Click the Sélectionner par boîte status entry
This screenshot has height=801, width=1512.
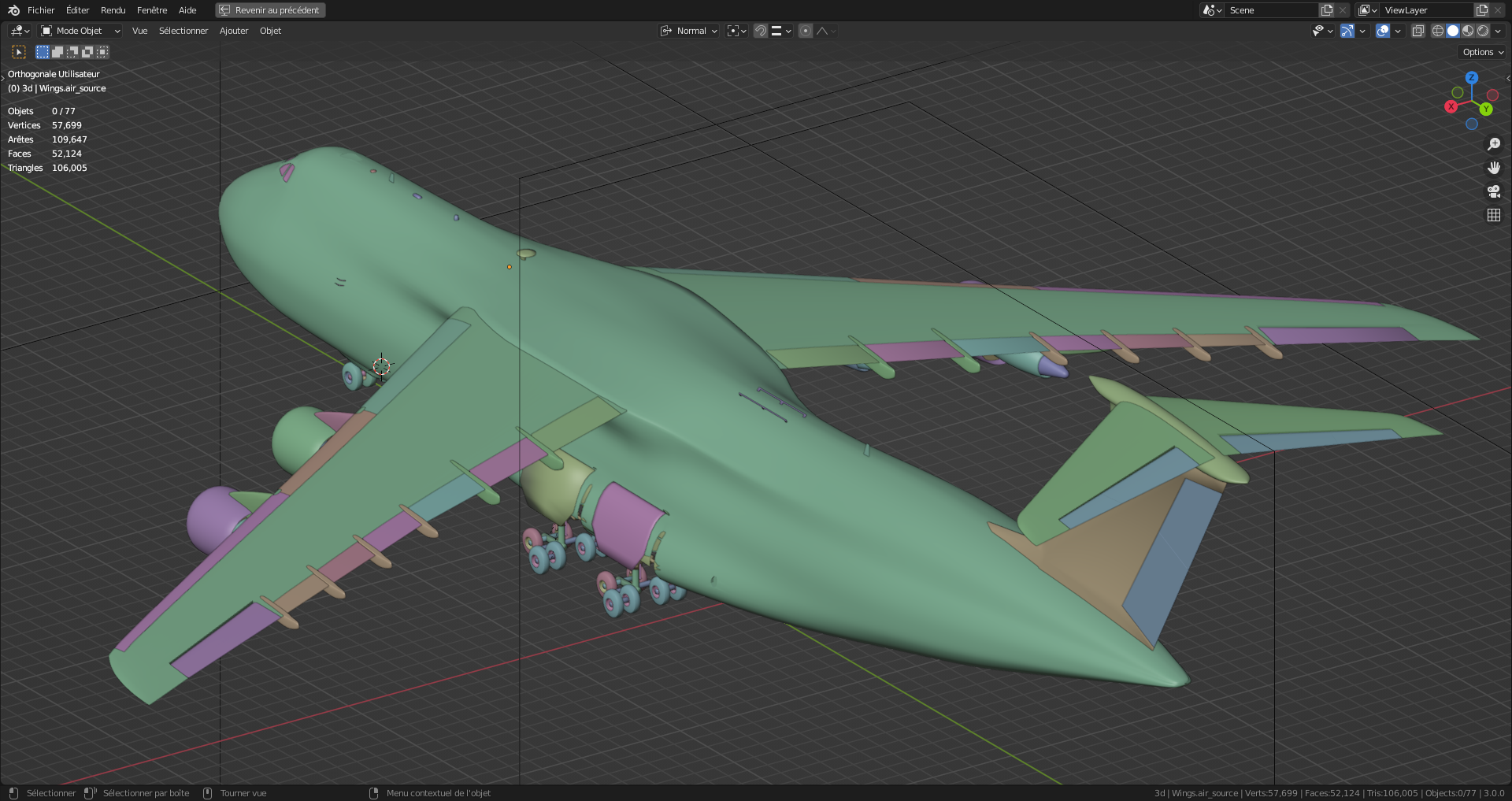[x=146, y=793]
